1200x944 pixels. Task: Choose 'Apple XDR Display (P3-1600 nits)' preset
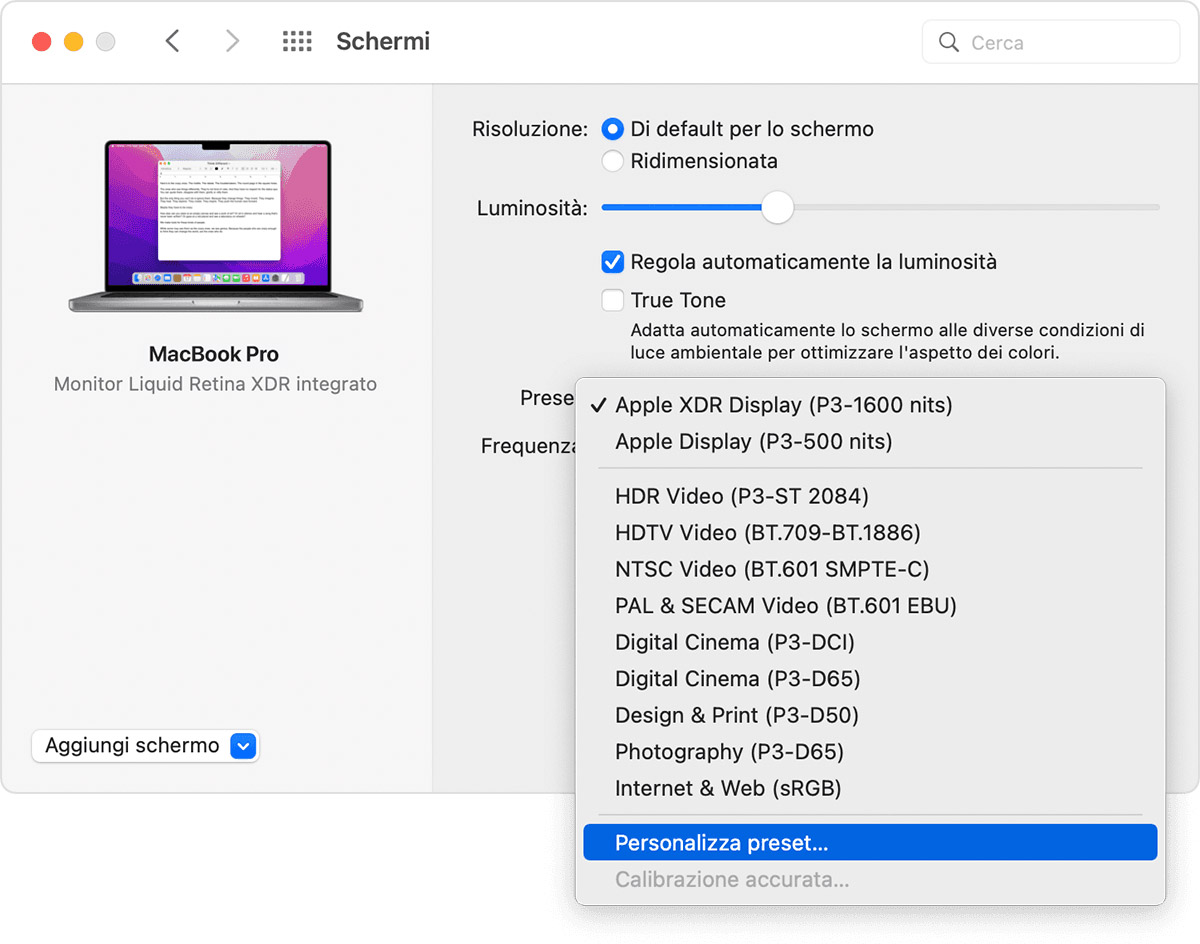[783, 405]
